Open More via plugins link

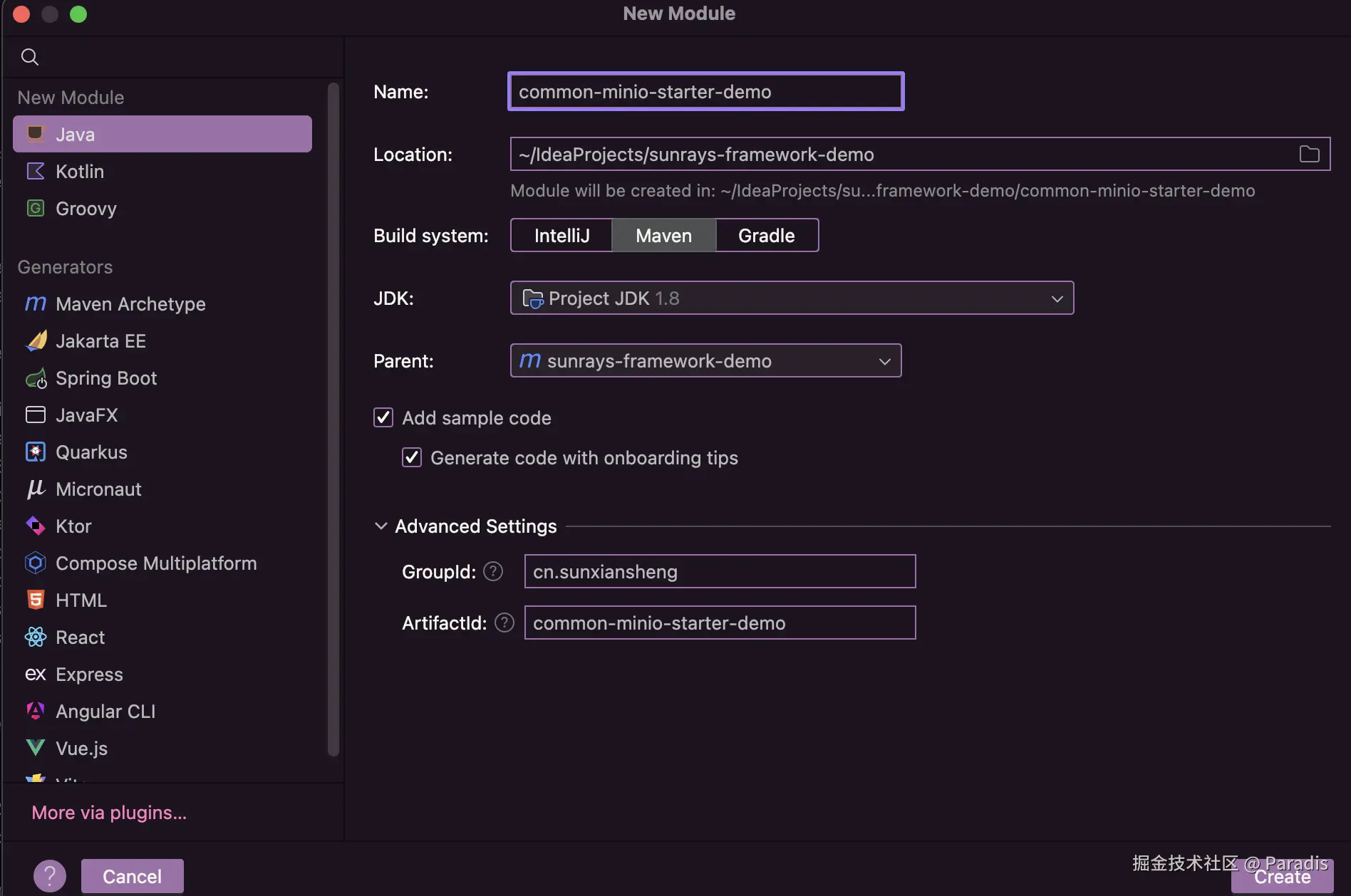click(109, 813)
